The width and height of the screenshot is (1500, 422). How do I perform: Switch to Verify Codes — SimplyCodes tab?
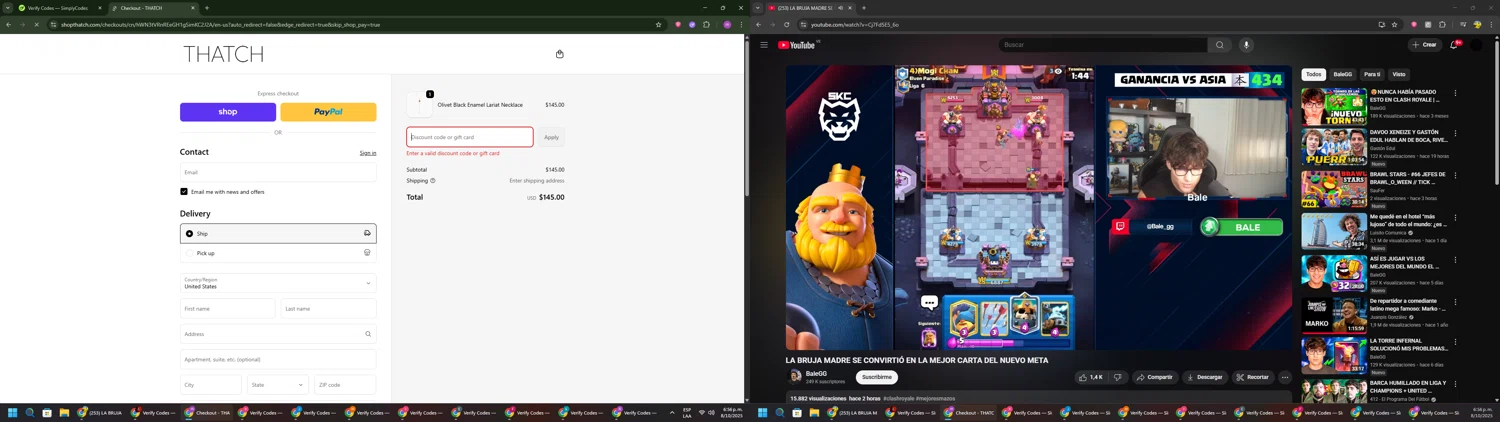[x=59, y=8]
